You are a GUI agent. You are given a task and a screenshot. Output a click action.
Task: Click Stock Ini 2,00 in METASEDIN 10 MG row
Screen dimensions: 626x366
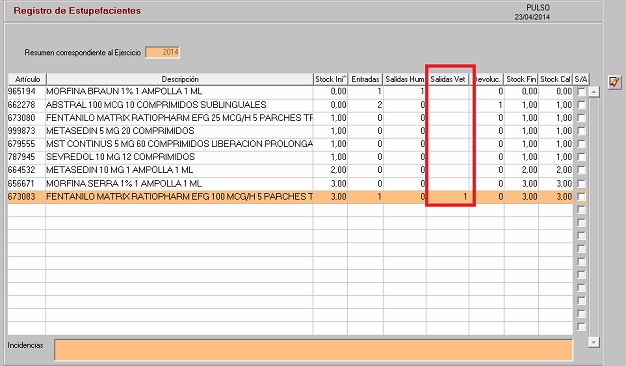tap(339, 170)
